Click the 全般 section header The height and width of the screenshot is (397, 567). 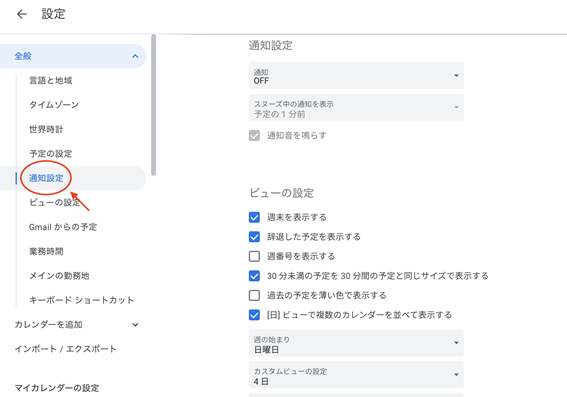pos(72,56)
